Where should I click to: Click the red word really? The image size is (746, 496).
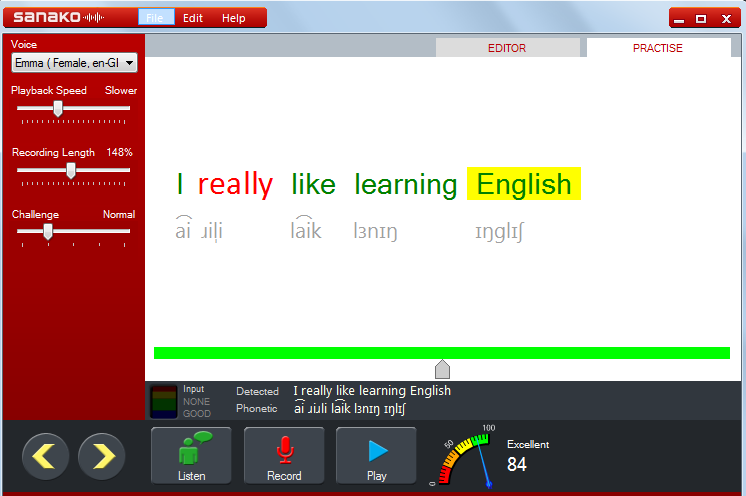click(235, 184)
